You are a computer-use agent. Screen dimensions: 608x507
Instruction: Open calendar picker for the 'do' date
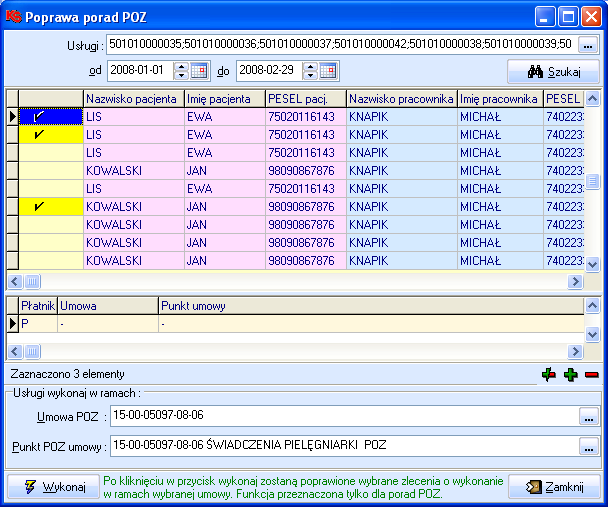(328, 71)
